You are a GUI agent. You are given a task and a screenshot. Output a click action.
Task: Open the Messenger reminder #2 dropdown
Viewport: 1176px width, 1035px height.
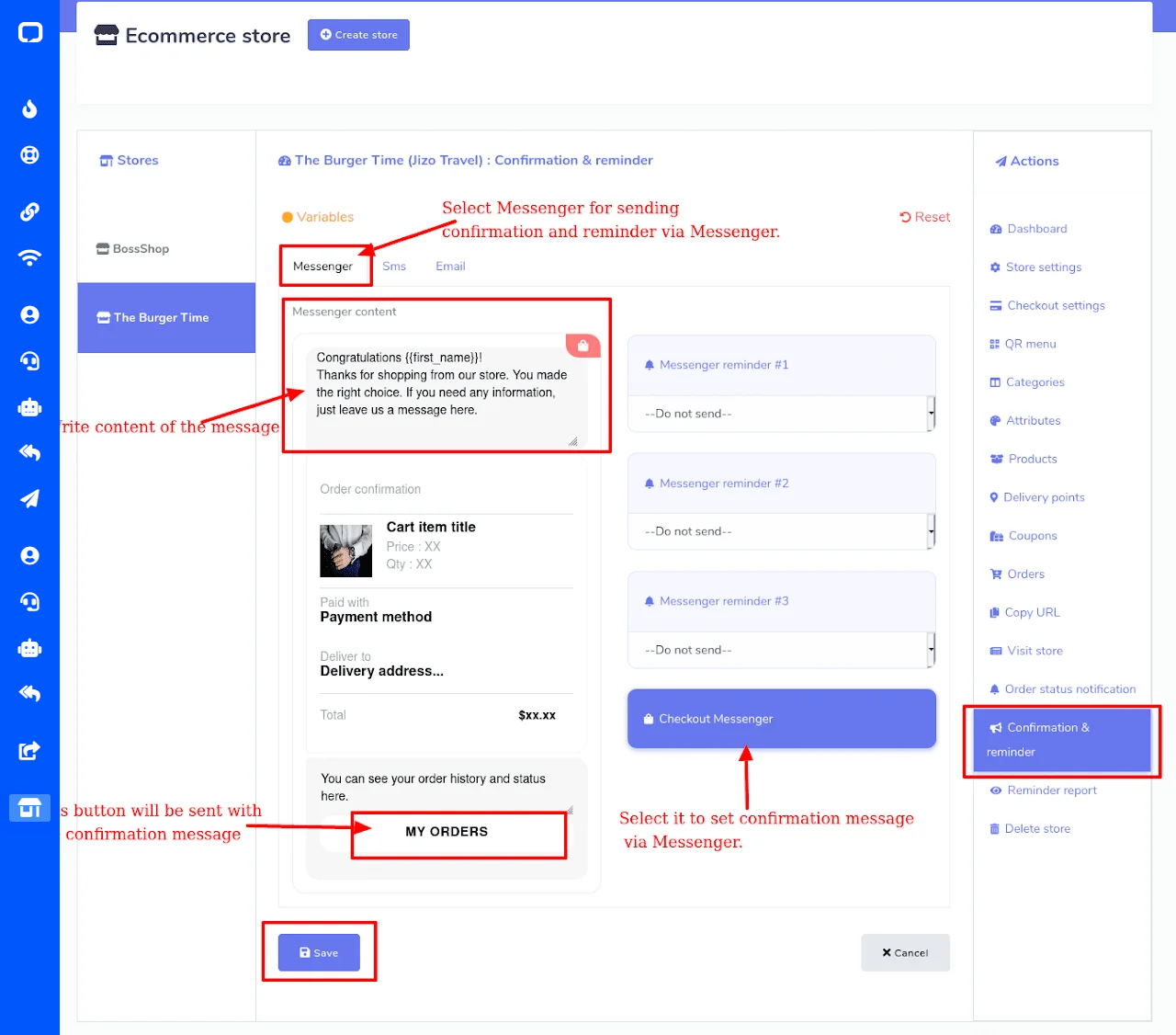tap(781, 531)
